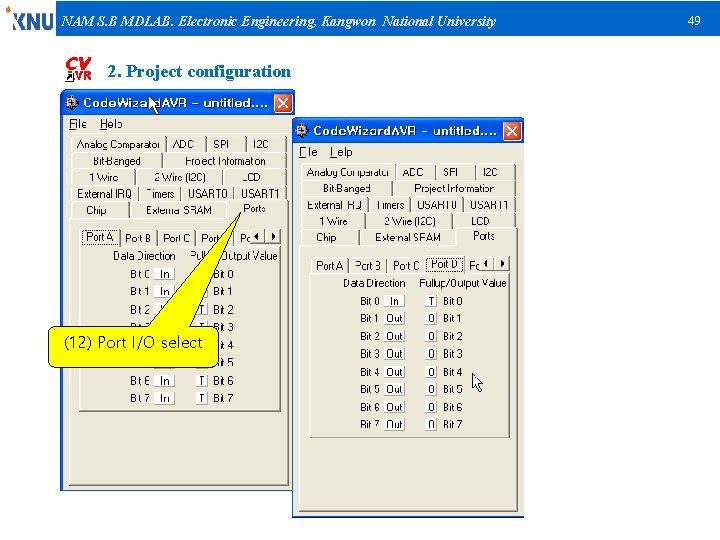Open Bit-Banged tab in right window
720x540 pixels.
coord(347,188)
